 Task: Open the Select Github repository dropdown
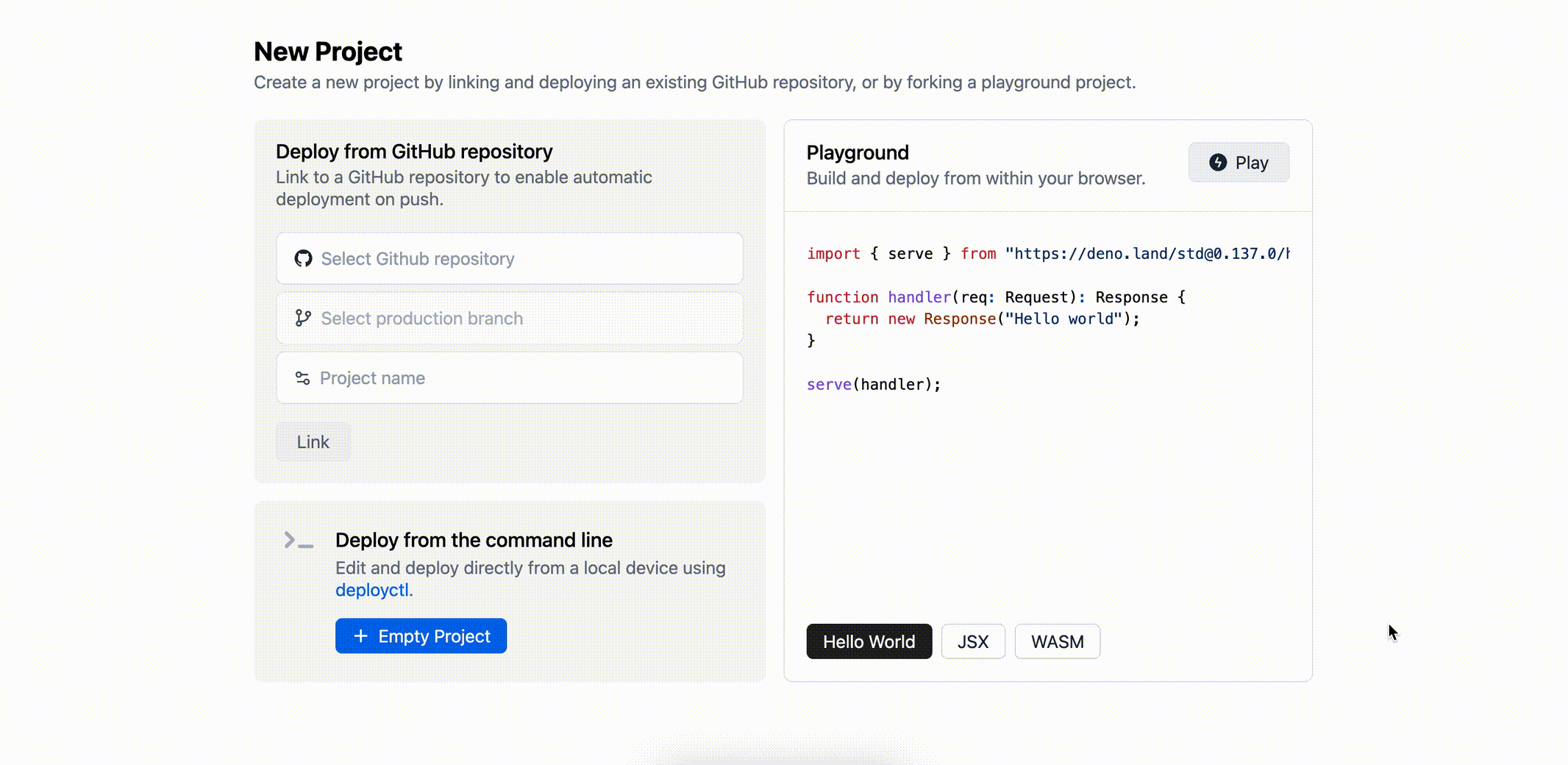tap(509, 259)
